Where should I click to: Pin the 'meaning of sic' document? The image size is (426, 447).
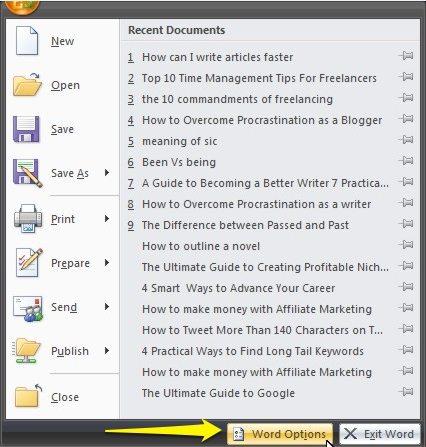pos(406,140)
